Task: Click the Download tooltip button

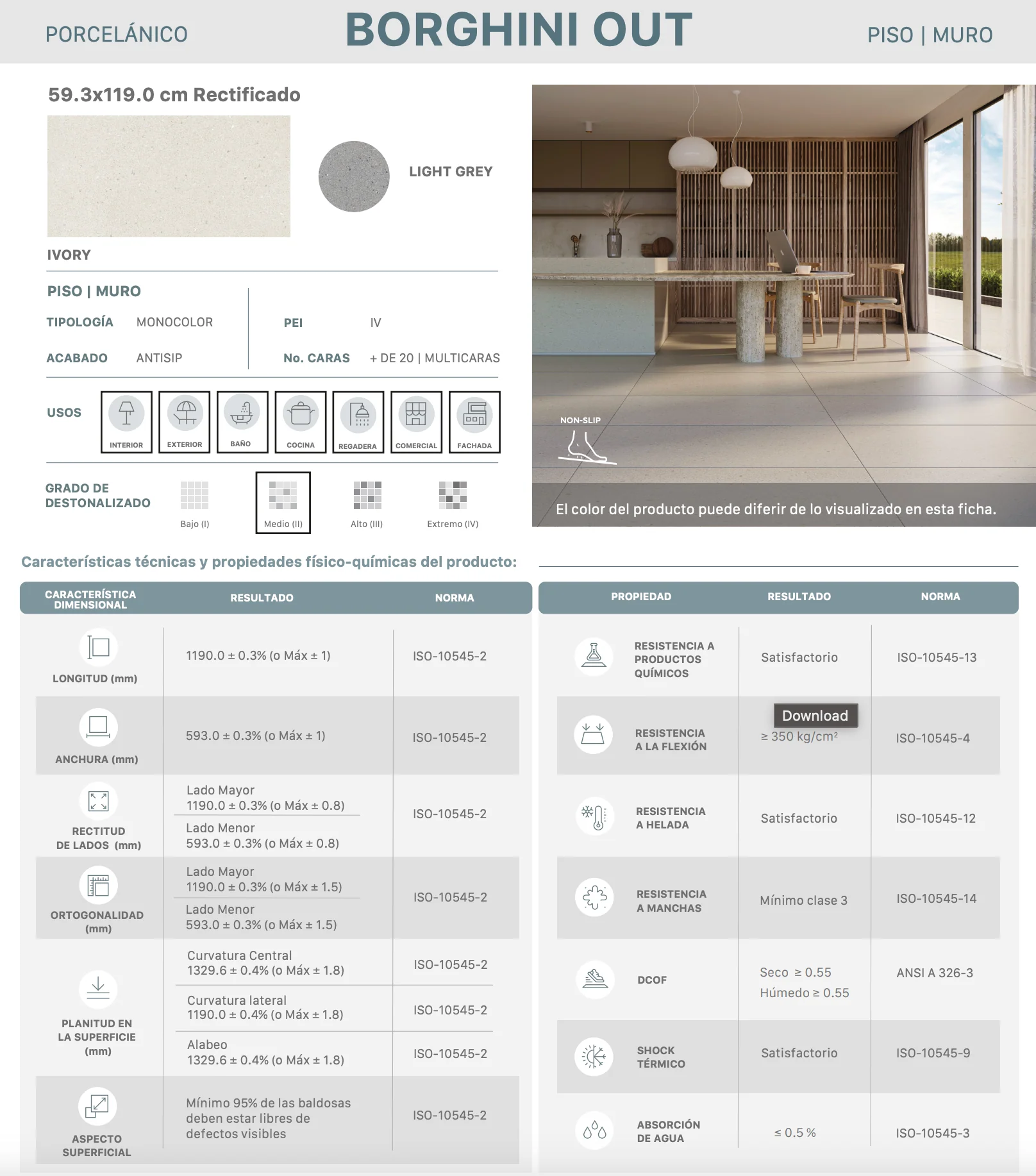Action: point(815,716)
